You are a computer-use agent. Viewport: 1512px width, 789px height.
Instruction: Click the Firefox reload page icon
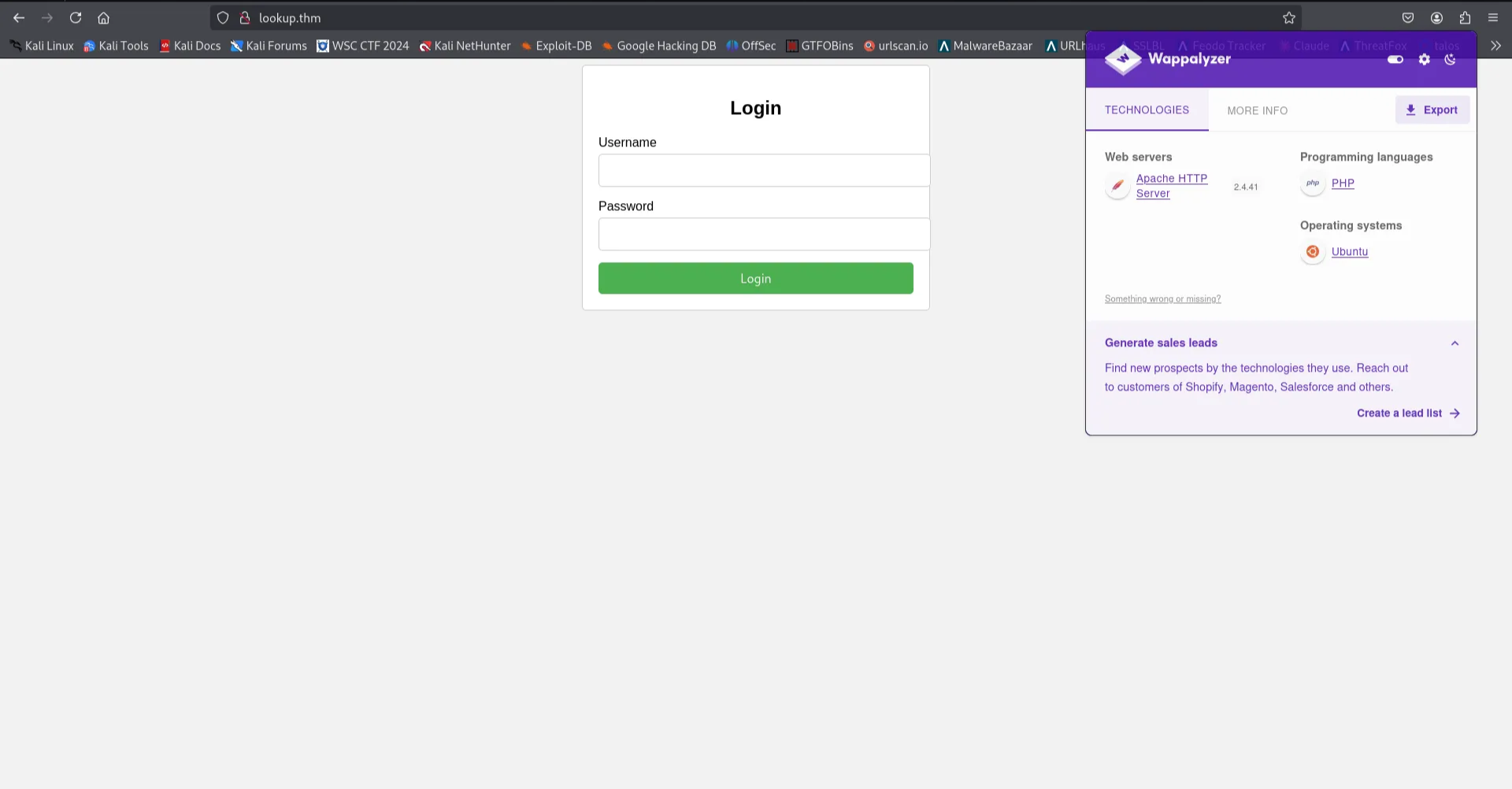tap(76, 17)
